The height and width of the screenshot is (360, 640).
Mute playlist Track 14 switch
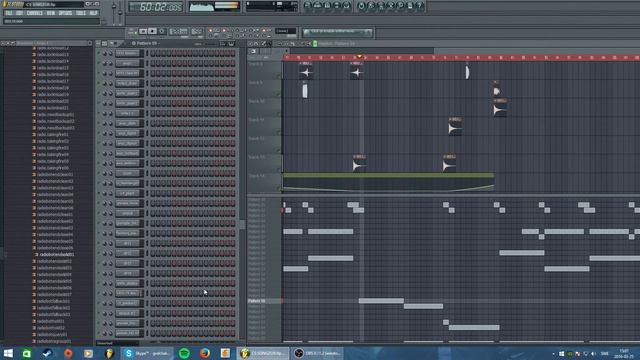click(279, 188)
